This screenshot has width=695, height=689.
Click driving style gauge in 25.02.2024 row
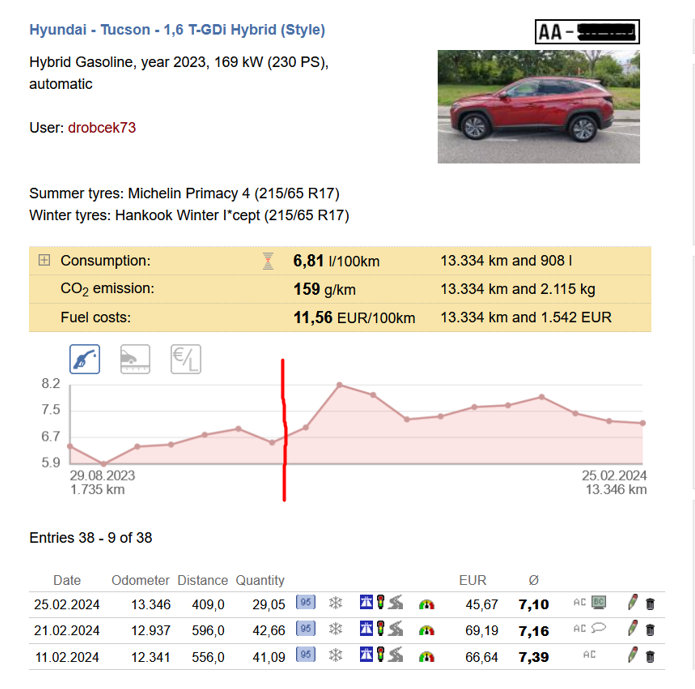(x=426, y=604)
